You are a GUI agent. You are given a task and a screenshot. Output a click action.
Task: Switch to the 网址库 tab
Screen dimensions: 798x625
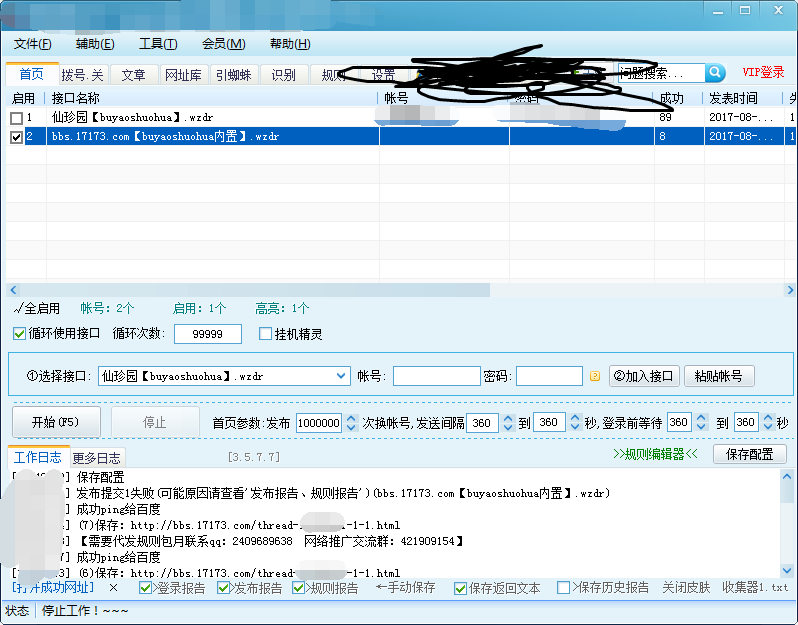click(183, 75)
